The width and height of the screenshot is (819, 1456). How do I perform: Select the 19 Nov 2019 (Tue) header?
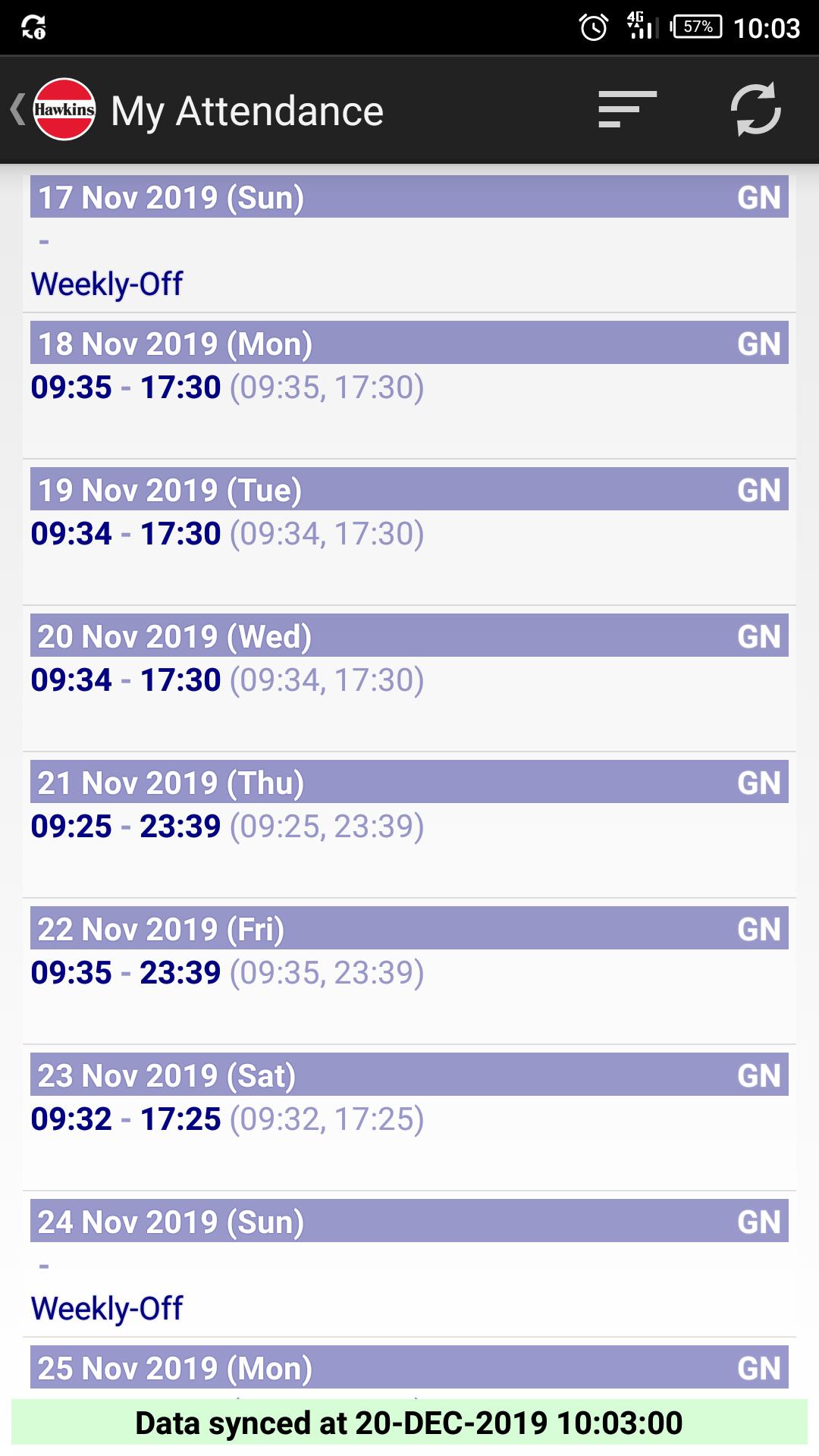click(x=409, y=489)
